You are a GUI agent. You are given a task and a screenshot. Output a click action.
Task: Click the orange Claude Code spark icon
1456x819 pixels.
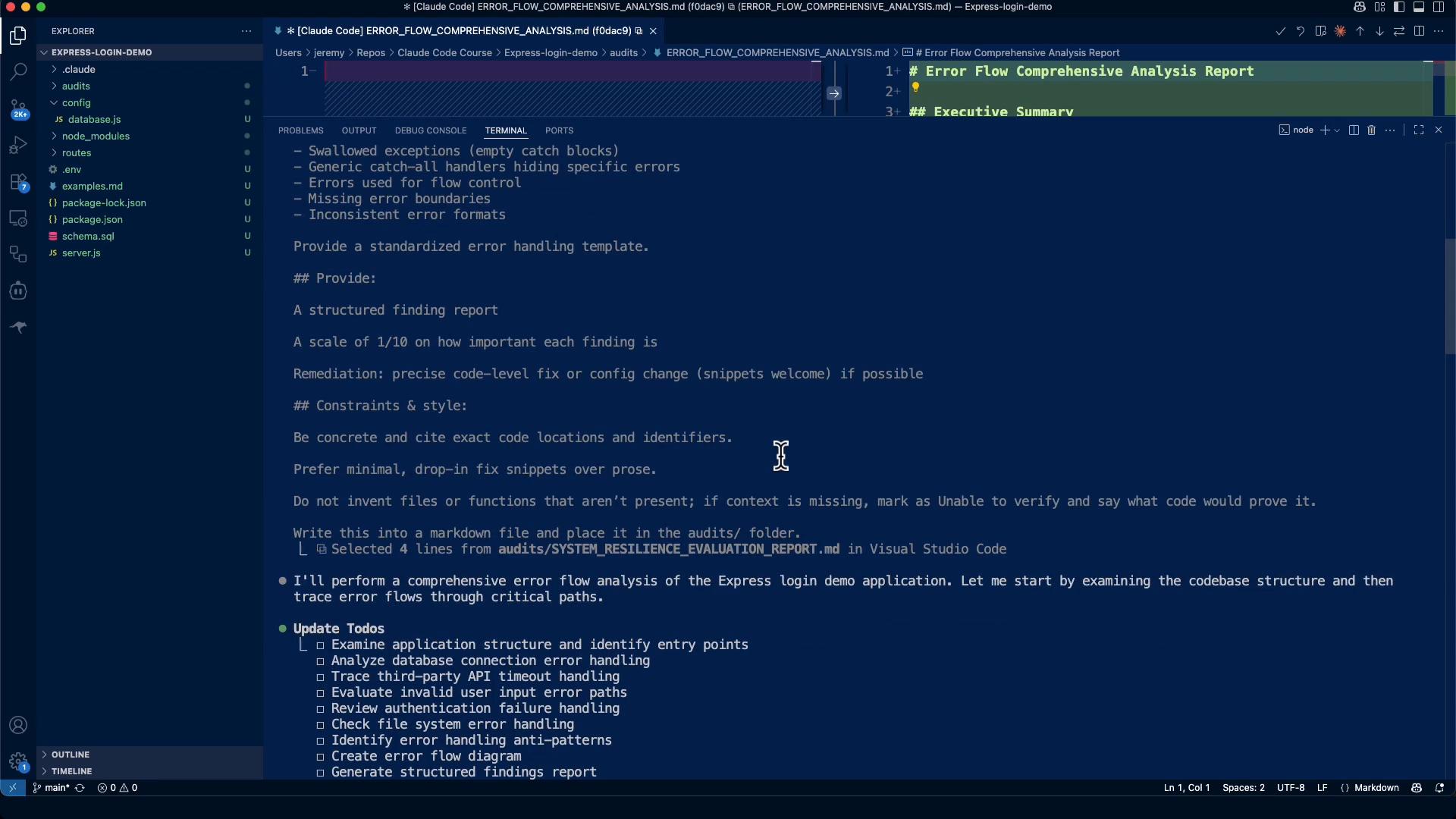[x=1340, y=31]
